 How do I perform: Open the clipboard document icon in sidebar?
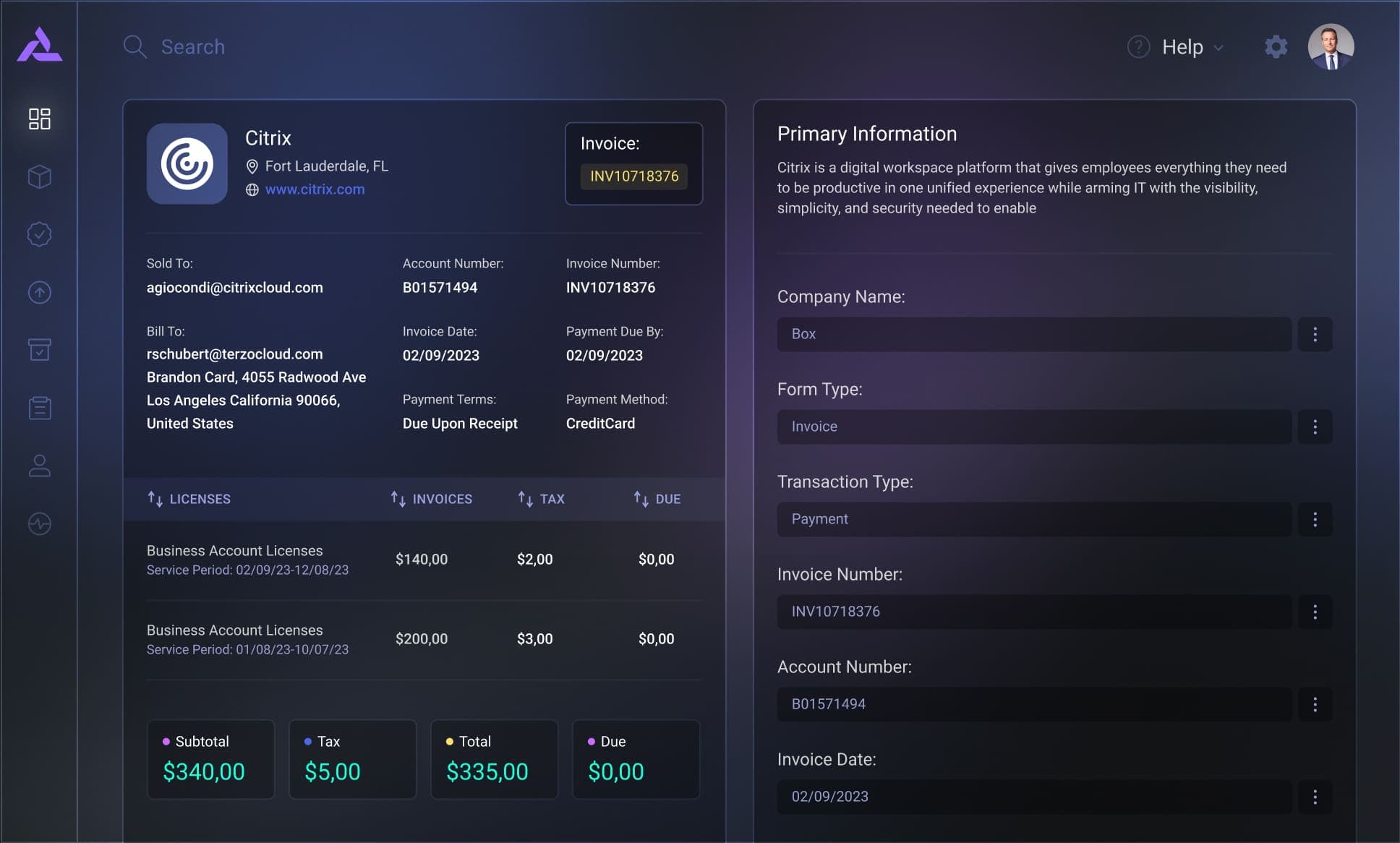[39, 408]
